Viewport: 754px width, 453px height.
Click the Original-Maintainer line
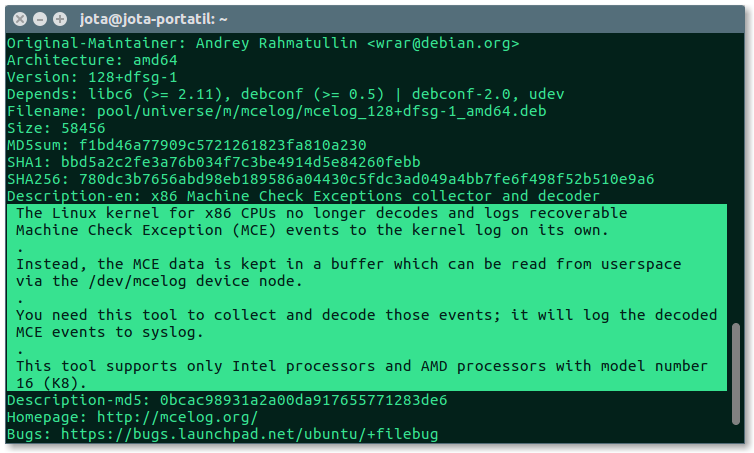(263, 43)
